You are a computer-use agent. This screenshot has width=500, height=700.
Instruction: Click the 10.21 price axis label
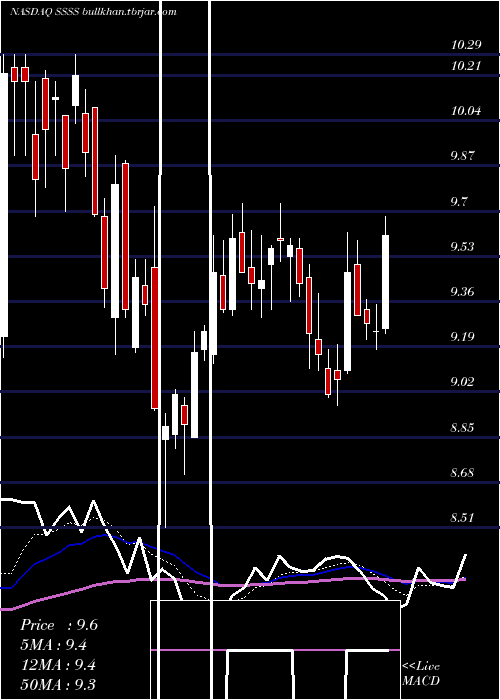point(466,66)
